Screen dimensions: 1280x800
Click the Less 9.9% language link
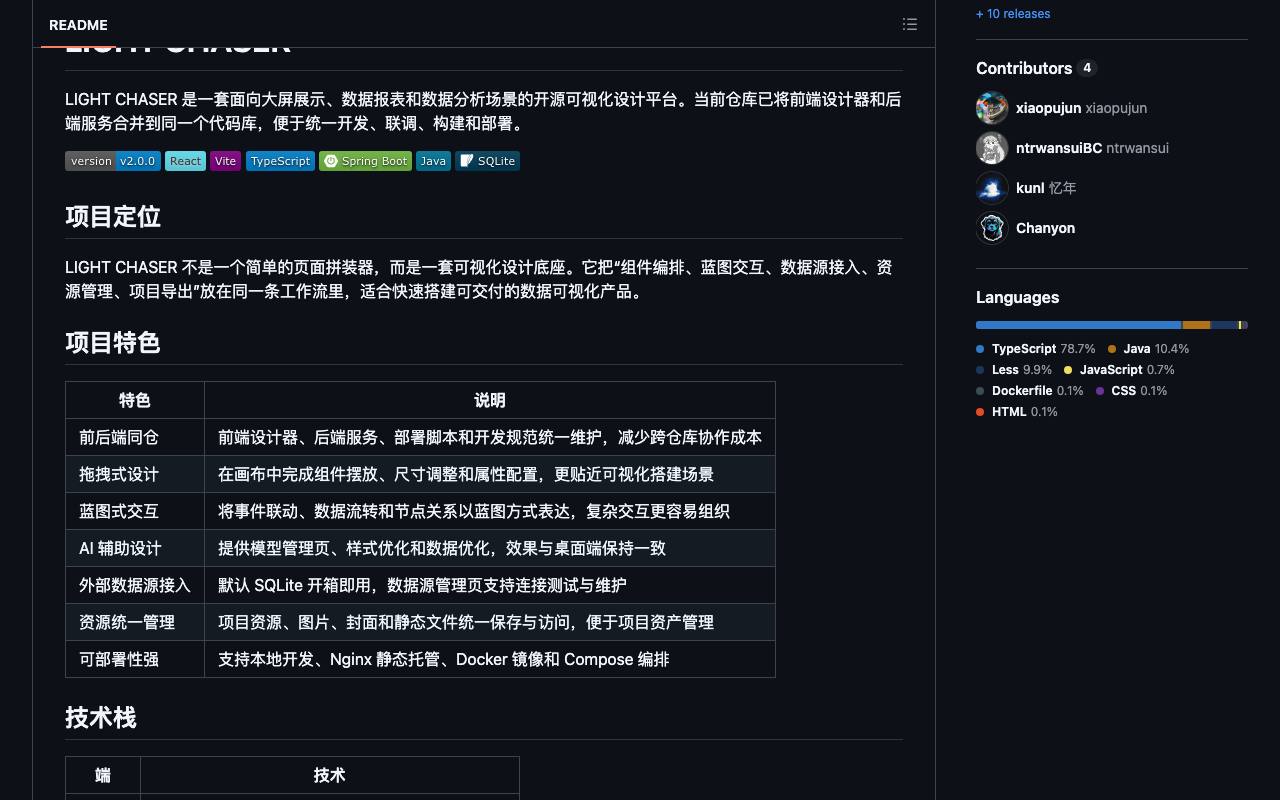coord(1014,370)
